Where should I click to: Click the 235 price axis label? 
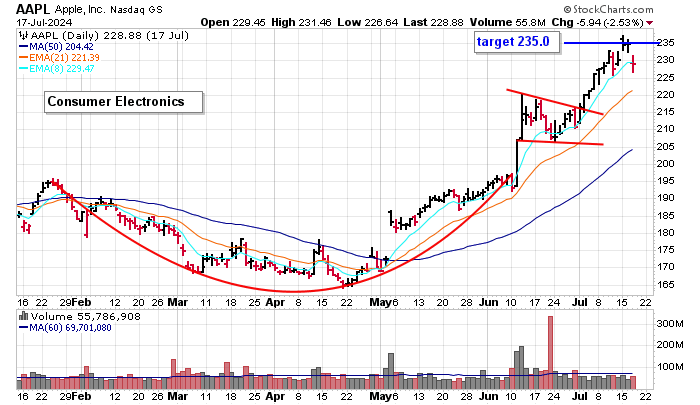[666, 43]
